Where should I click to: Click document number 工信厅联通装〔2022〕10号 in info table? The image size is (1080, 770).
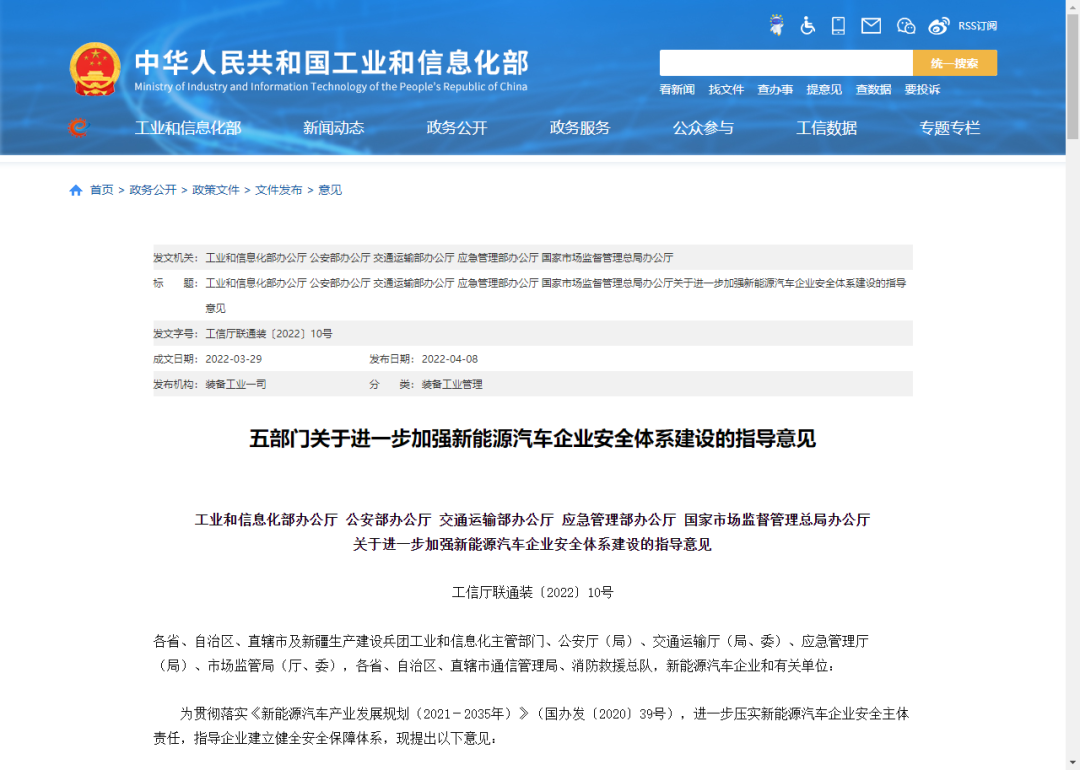tap(269, 334)
